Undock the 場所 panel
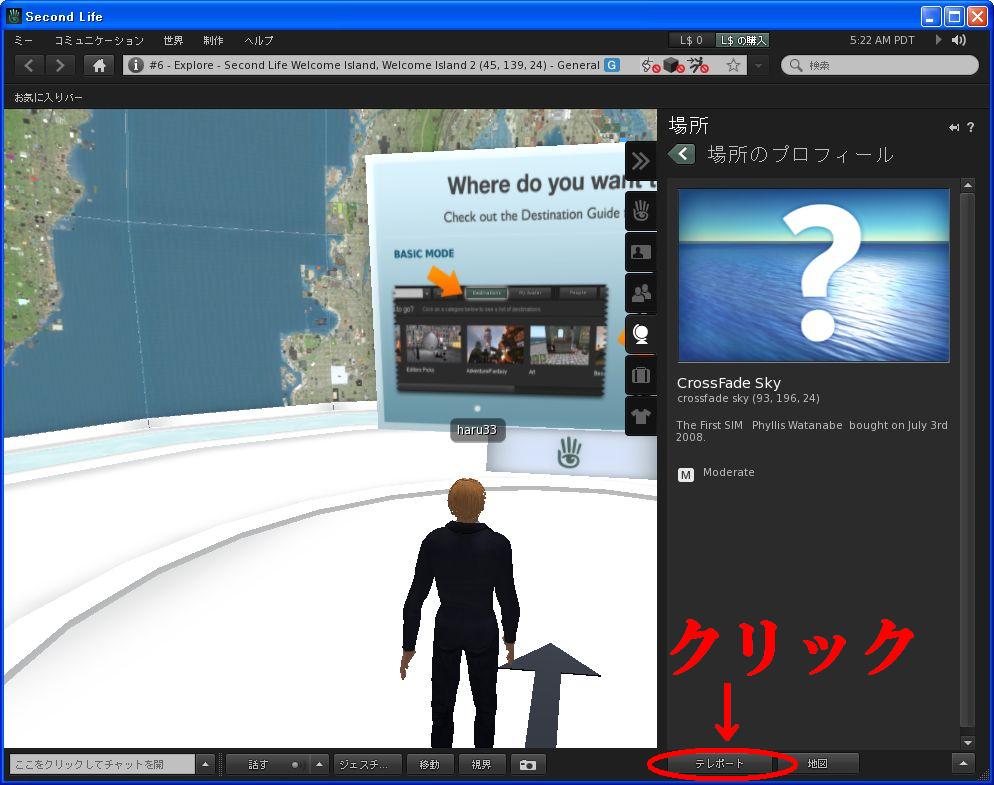Viewport: 994px width, 785px height. [953, 127]
